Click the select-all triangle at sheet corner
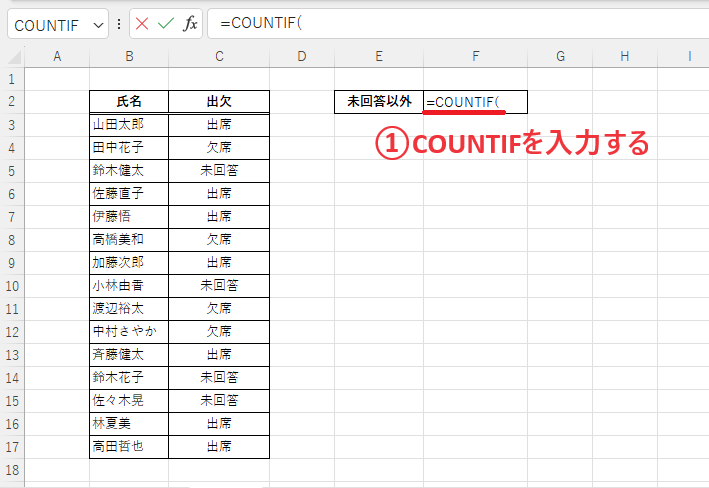 click(x=14, y=57)
